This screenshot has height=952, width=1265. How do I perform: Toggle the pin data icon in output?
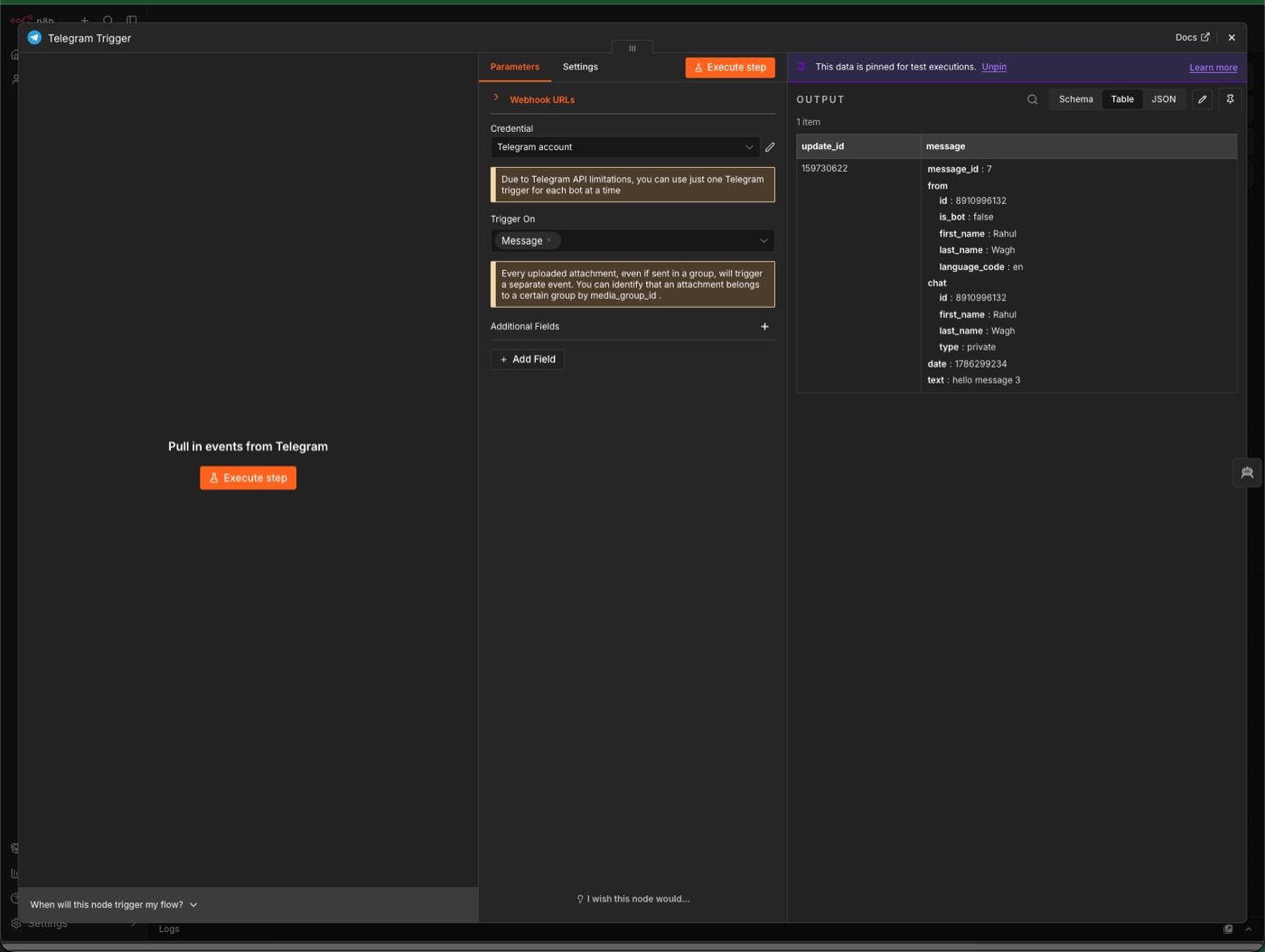(x=1230, y=99)
